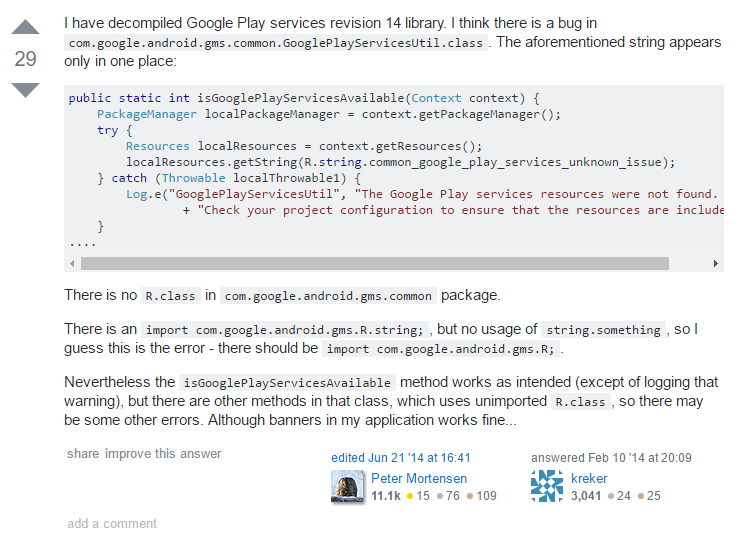
Task: Click inline code import com.google.android.gms.R;
Action: (x=441, y=349)
